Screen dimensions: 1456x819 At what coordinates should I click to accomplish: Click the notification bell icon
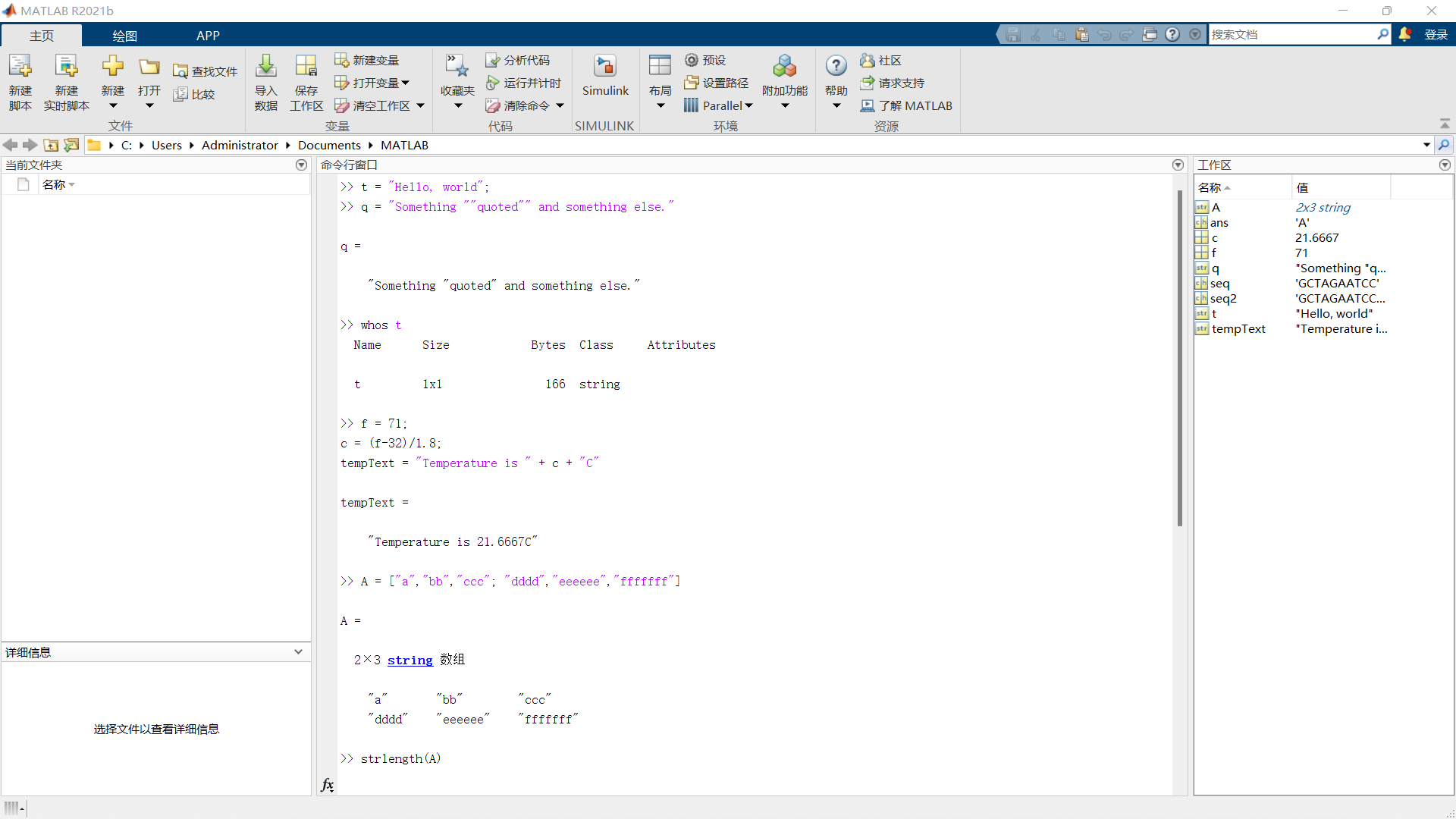pyautogui.click(x=1405, y=34)
